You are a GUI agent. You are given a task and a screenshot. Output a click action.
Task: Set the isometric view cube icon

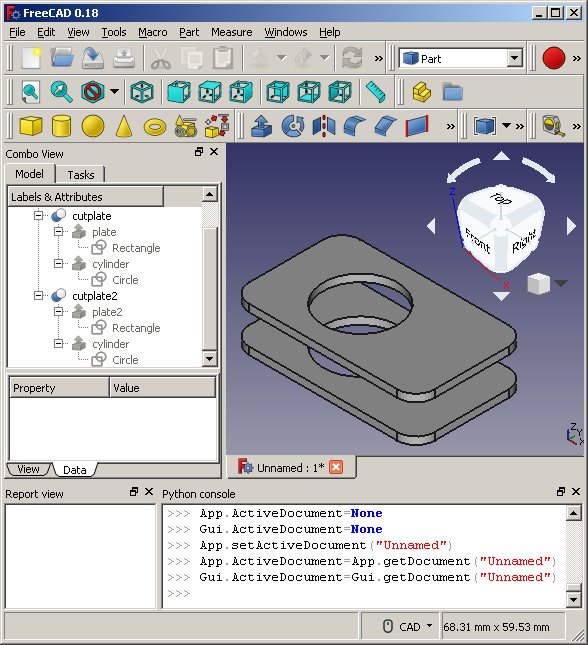tap(142, 92)
